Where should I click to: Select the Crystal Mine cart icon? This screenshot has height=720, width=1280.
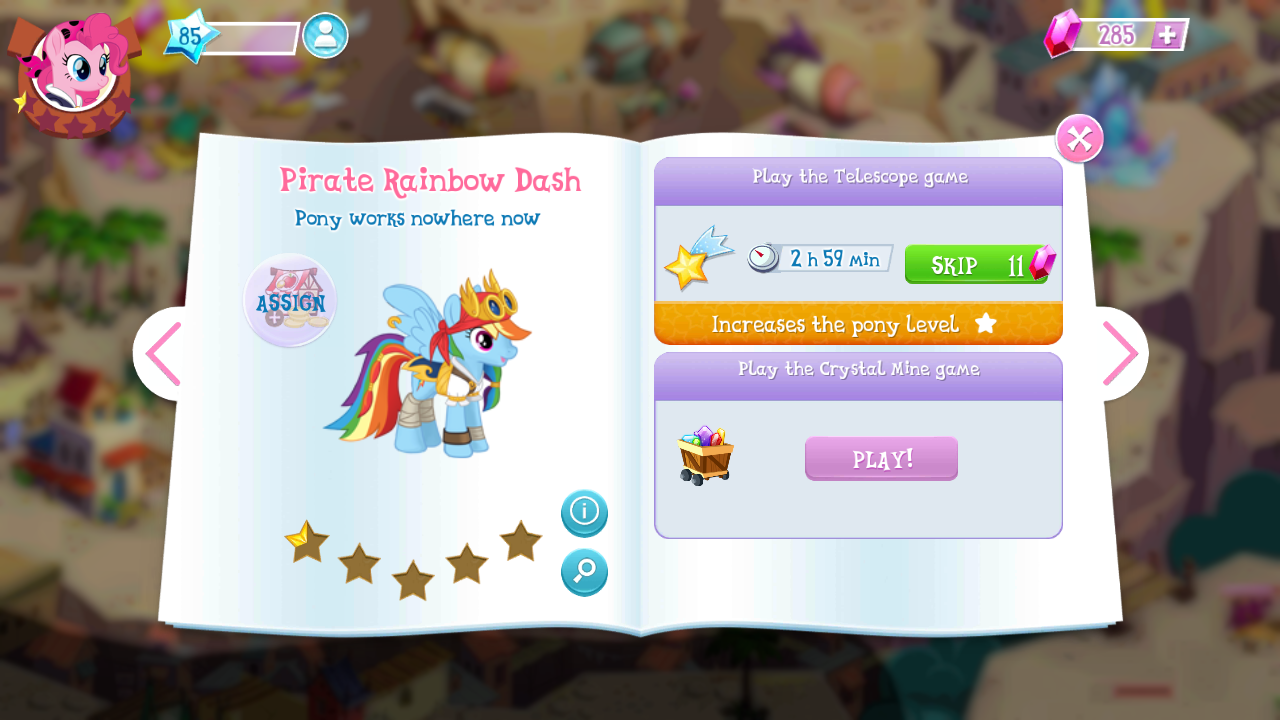tap(706, 455)
